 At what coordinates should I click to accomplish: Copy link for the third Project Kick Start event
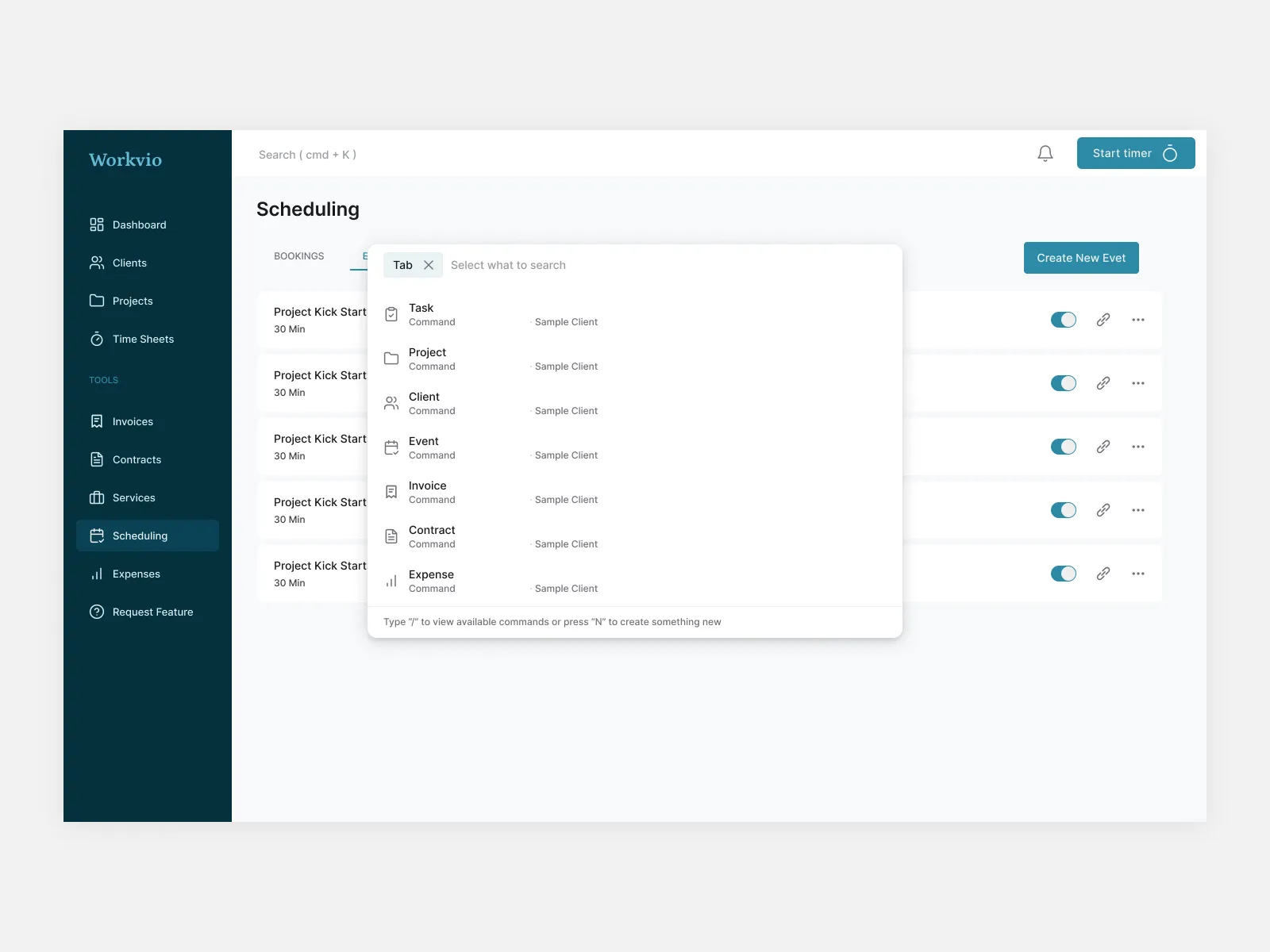1103,447
